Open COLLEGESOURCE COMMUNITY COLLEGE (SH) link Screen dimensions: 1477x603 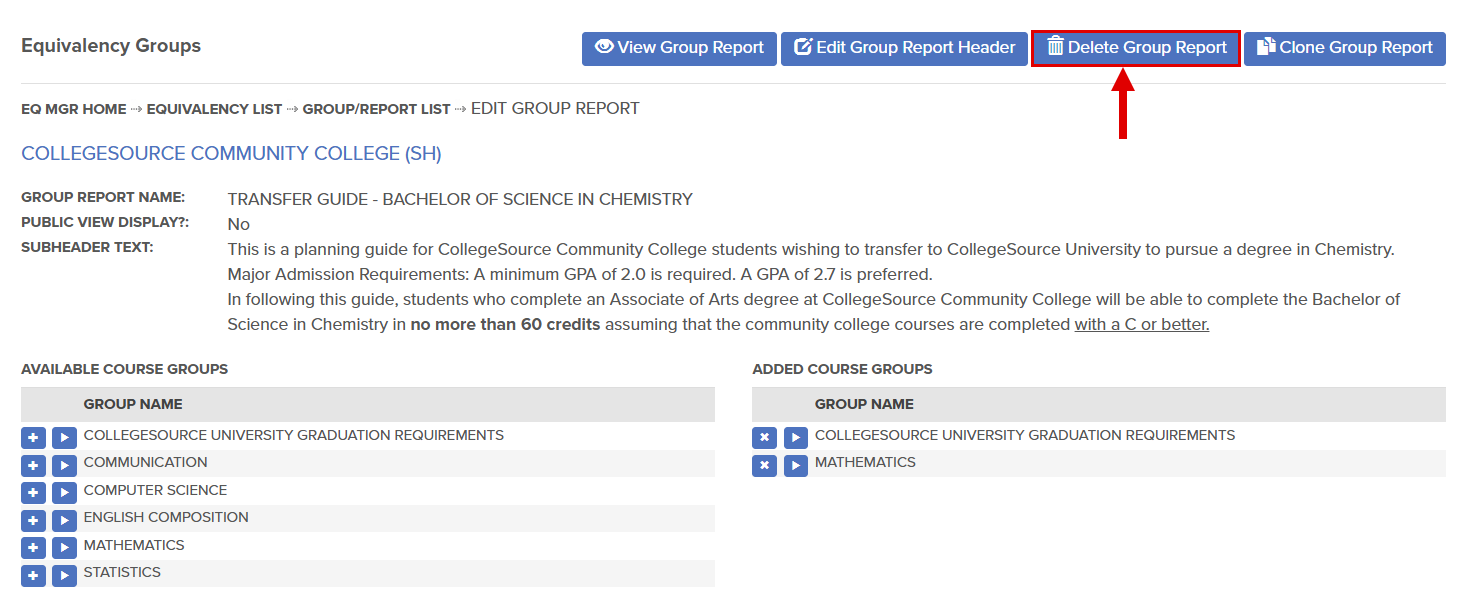231,154
